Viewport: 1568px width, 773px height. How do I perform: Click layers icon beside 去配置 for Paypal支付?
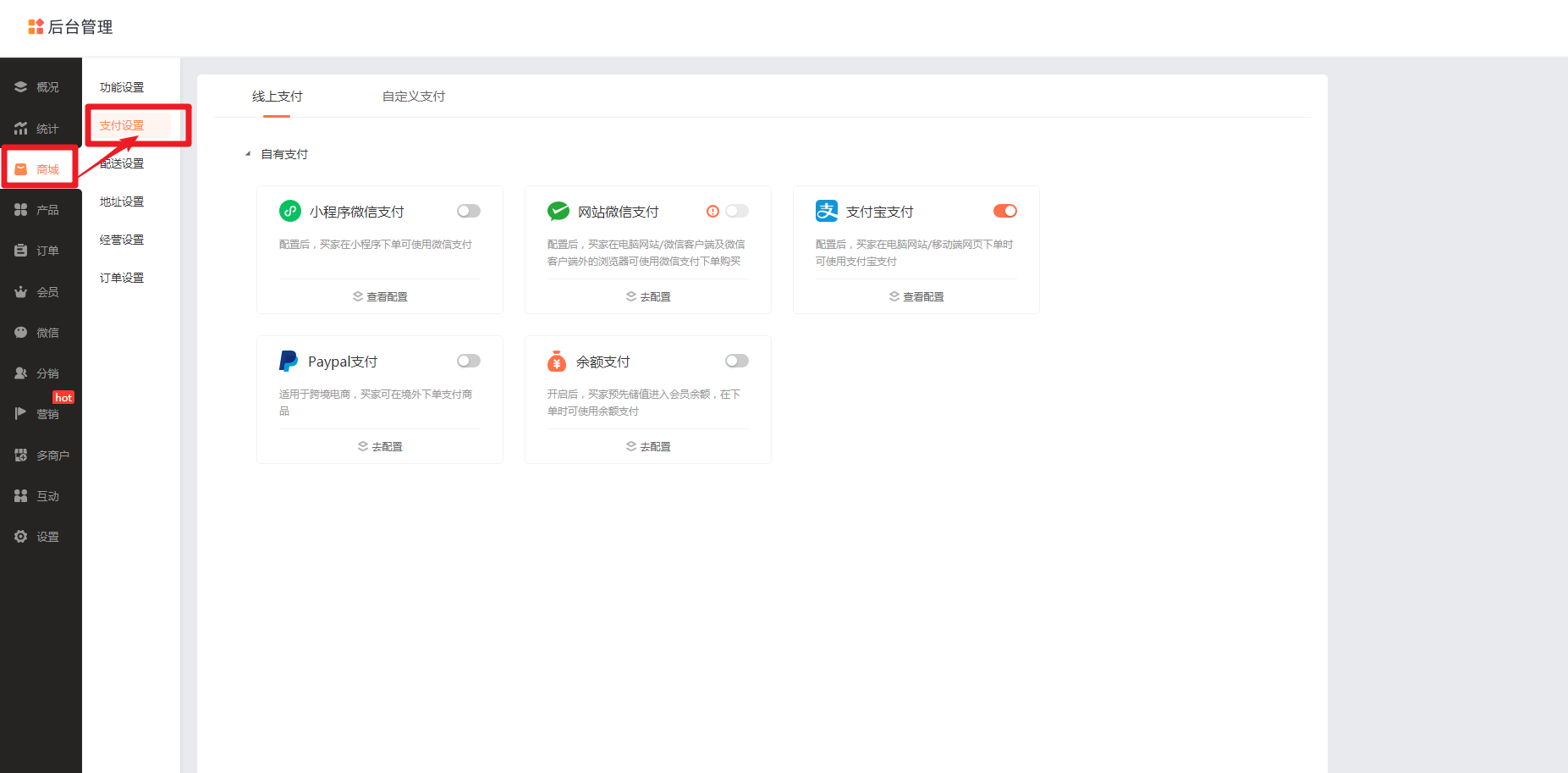click(363, 446)
